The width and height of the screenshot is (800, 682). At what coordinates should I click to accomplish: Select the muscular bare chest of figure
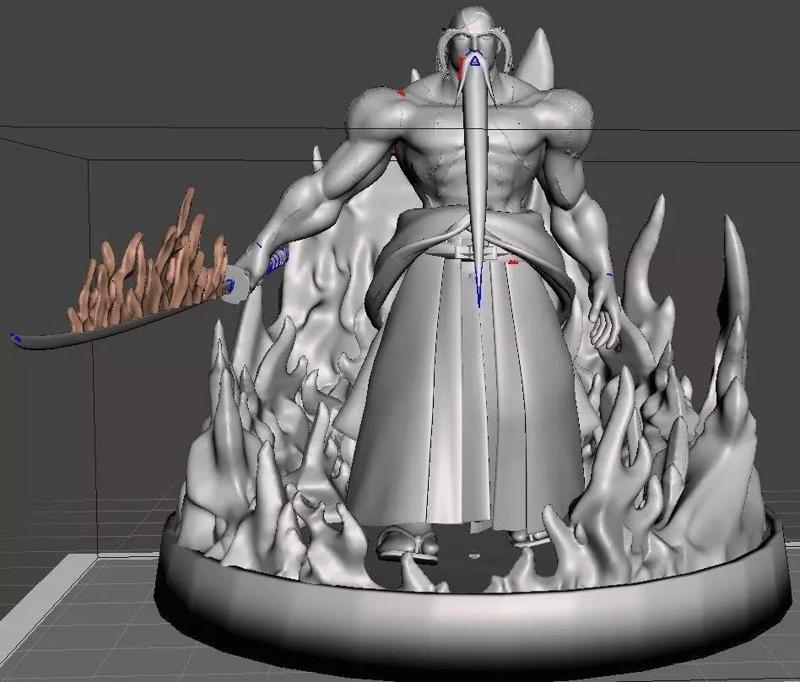(472, 148)
